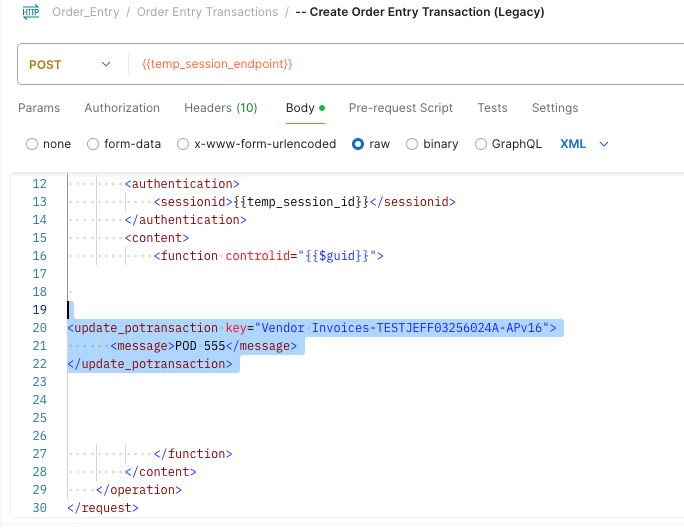Click the closing content tag on line 28
Viewport: 684px width, 528px height.
click(161, 472)
